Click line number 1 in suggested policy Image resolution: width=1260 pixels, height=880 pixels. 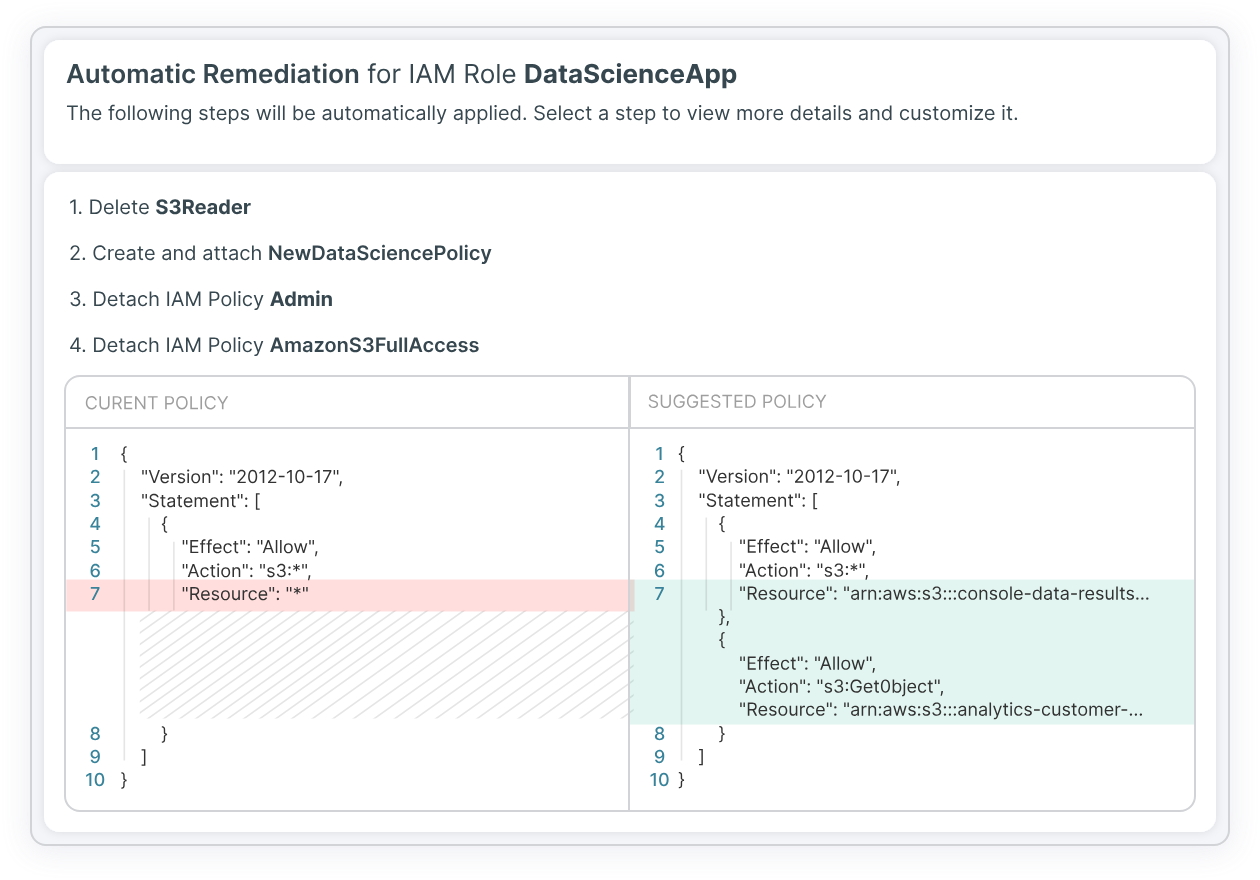659,454
